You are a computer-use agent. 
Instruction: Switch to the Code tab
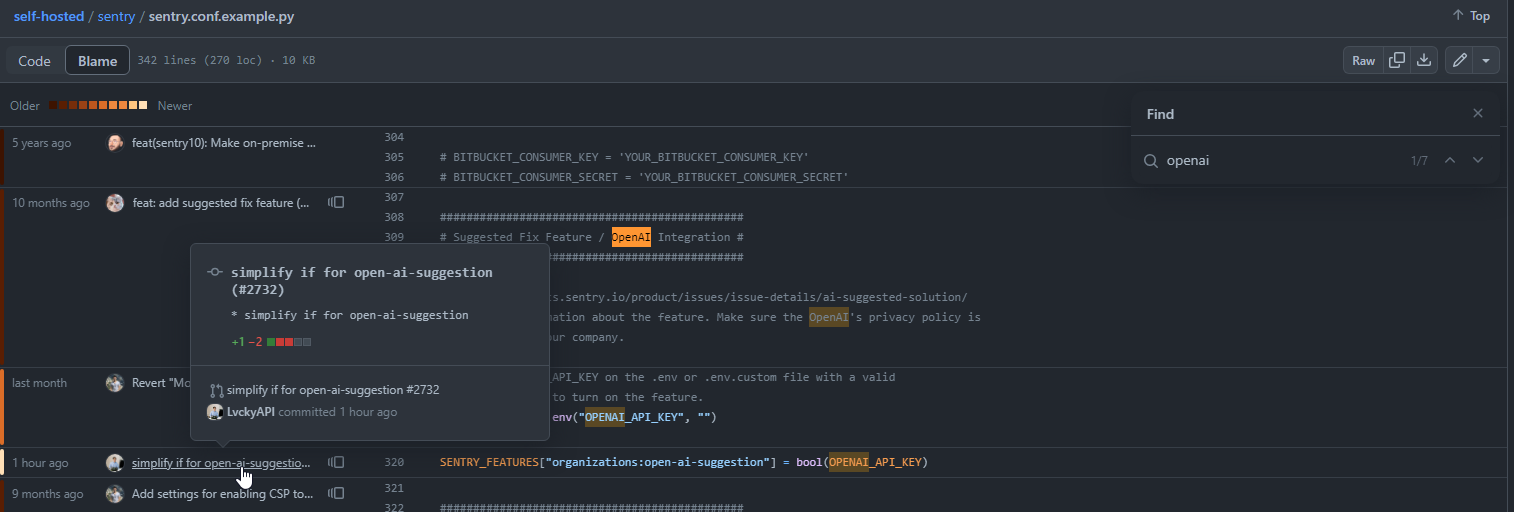pos(34,61)
